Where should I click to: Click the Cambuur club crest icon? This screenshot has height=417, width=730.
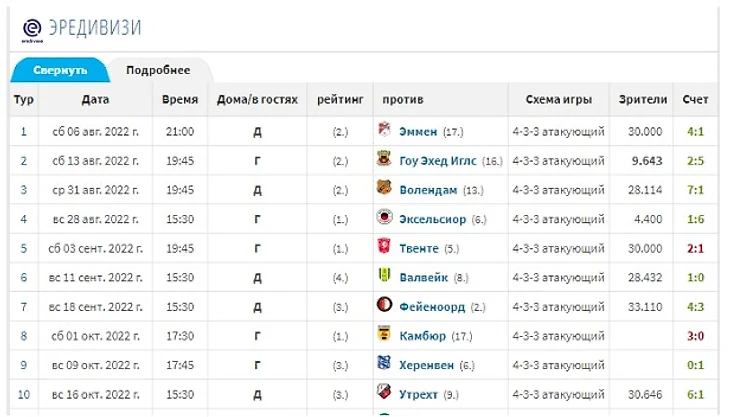click(384, 335)
